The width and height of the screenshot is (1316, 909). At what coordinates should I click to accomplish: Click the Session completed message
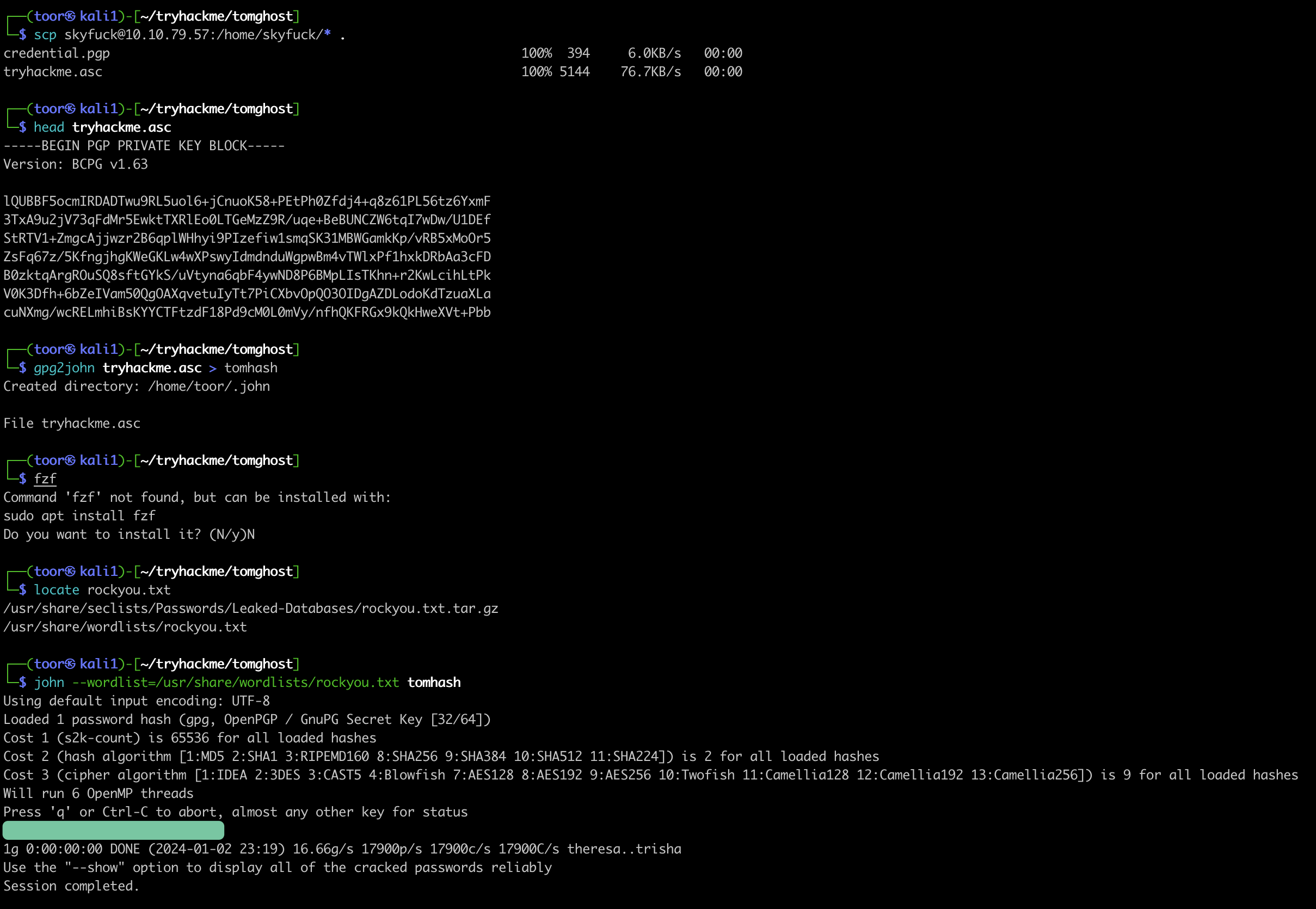pos(71,886)
